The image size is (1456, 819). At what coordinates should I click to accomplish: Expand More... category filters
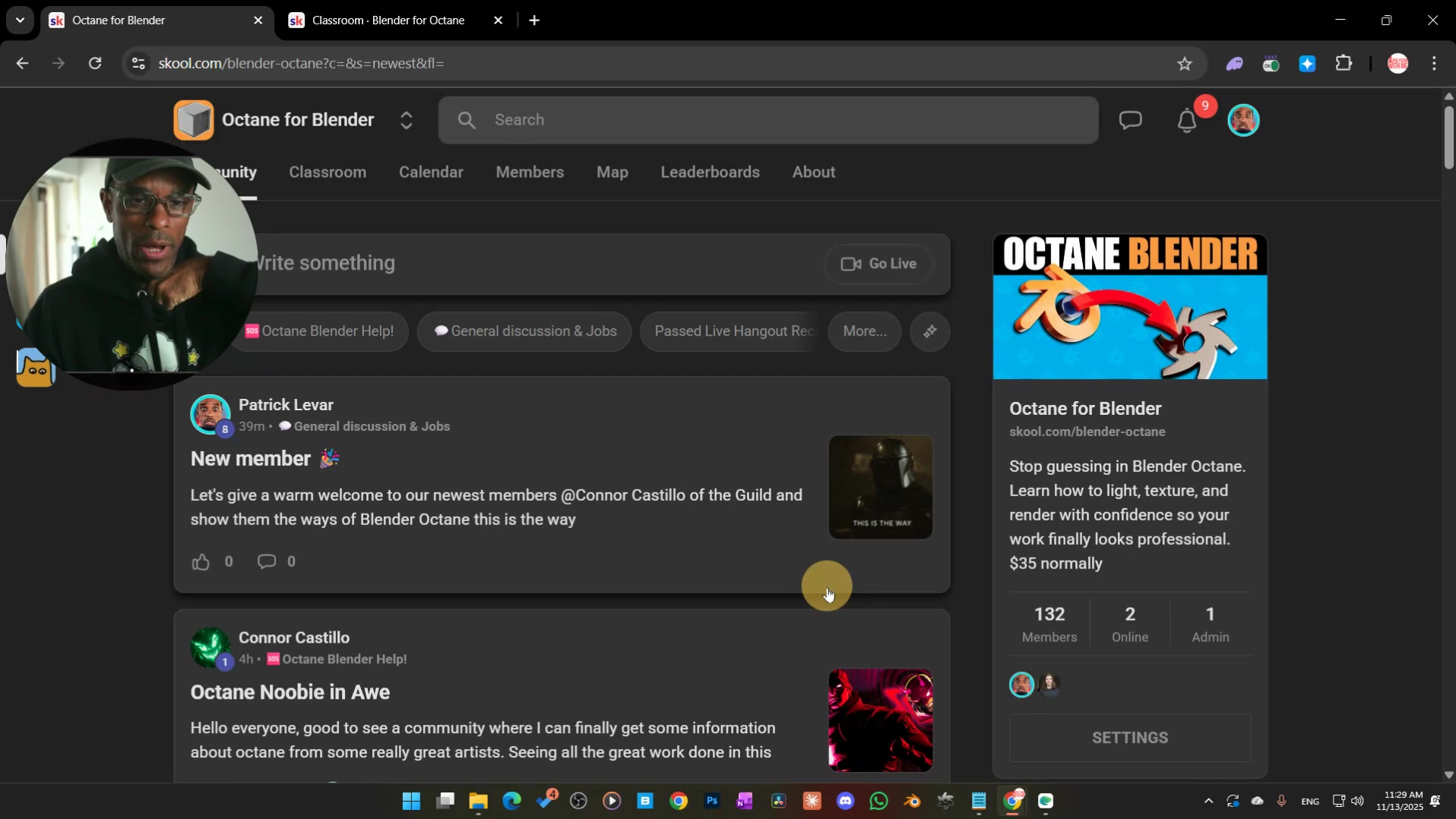864,331
